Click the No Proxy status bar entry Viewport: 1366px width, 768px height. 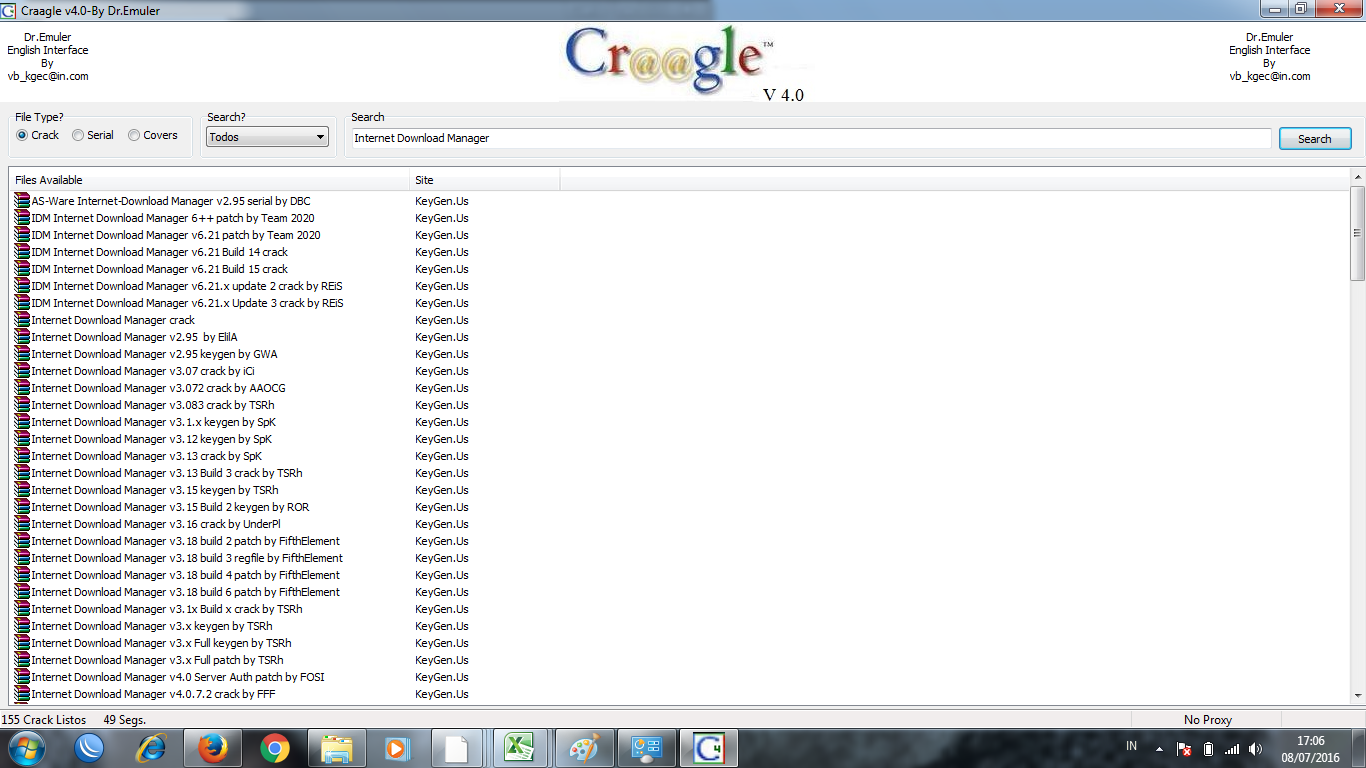point(1208,720)
